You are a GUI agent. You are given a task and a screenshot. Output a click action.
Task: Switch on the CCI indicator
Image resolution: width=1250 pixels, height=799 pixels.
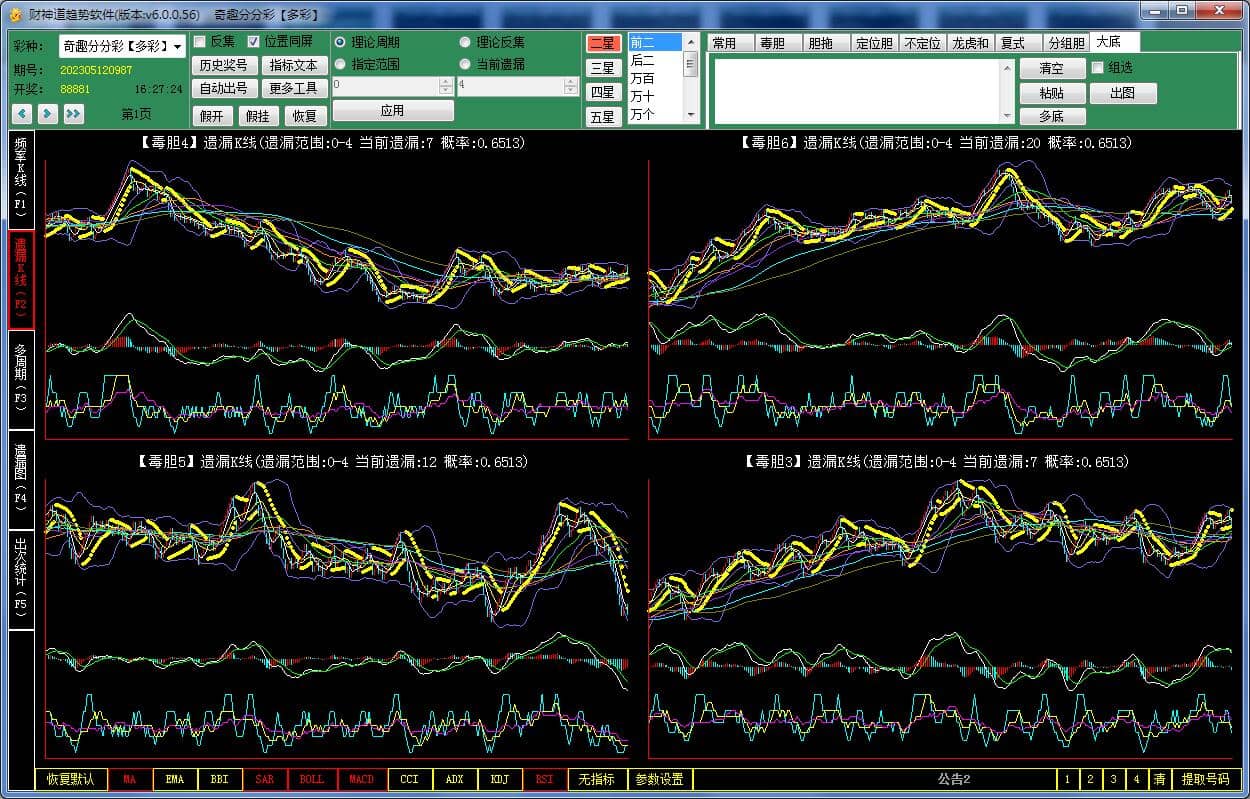(x=409, y=779)
